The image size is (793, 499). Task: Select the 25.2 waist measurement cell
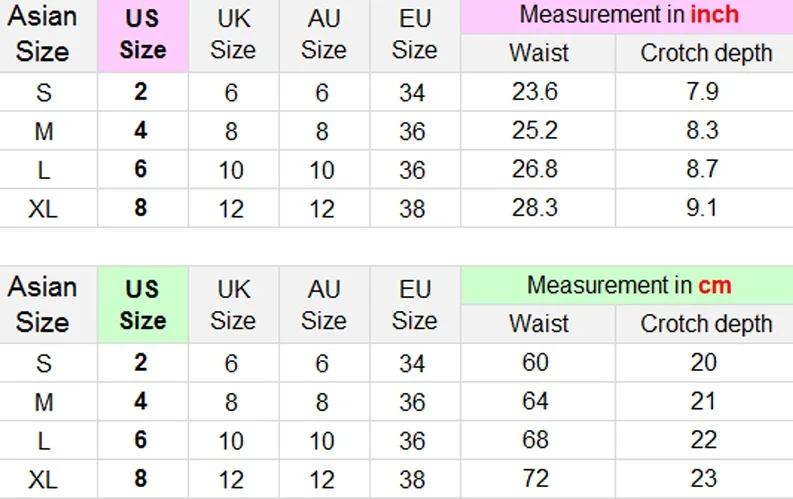click(535, 131)
